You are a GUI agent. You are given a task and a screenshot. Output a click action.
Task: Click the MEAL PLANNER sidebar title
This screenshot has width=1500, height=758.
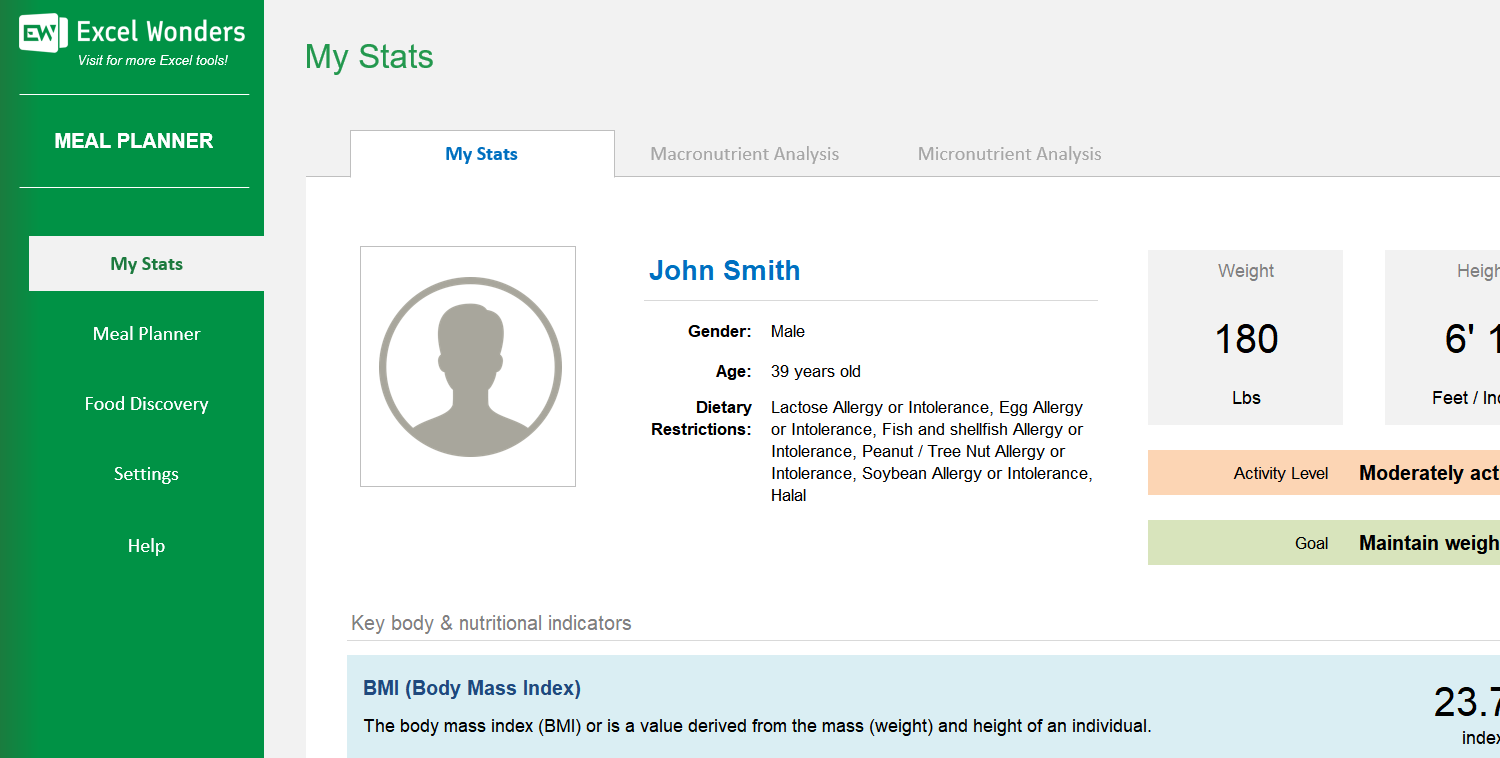[x=133, y=141]
